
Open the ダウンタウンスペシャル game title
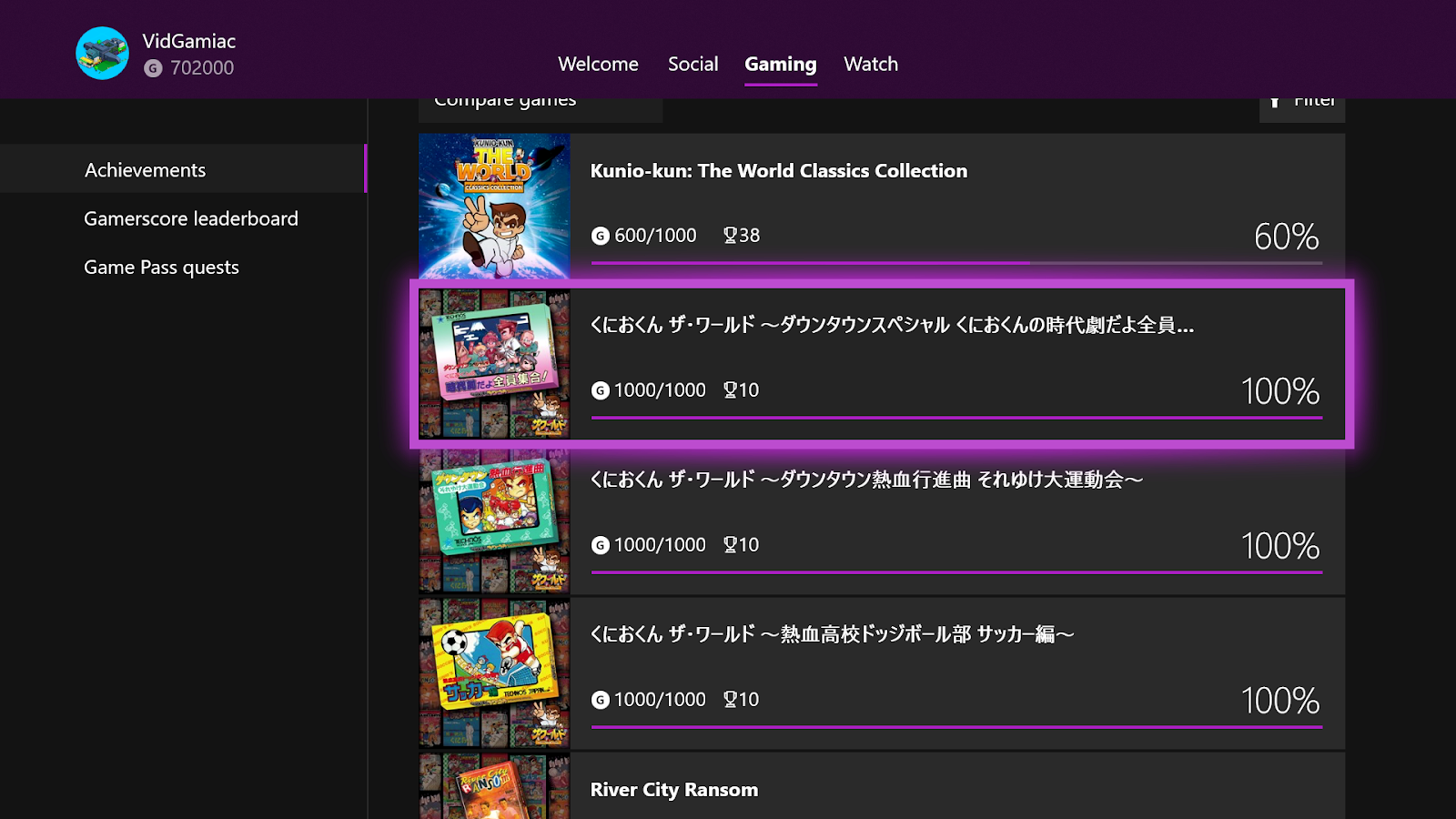[x=892, y=325]
